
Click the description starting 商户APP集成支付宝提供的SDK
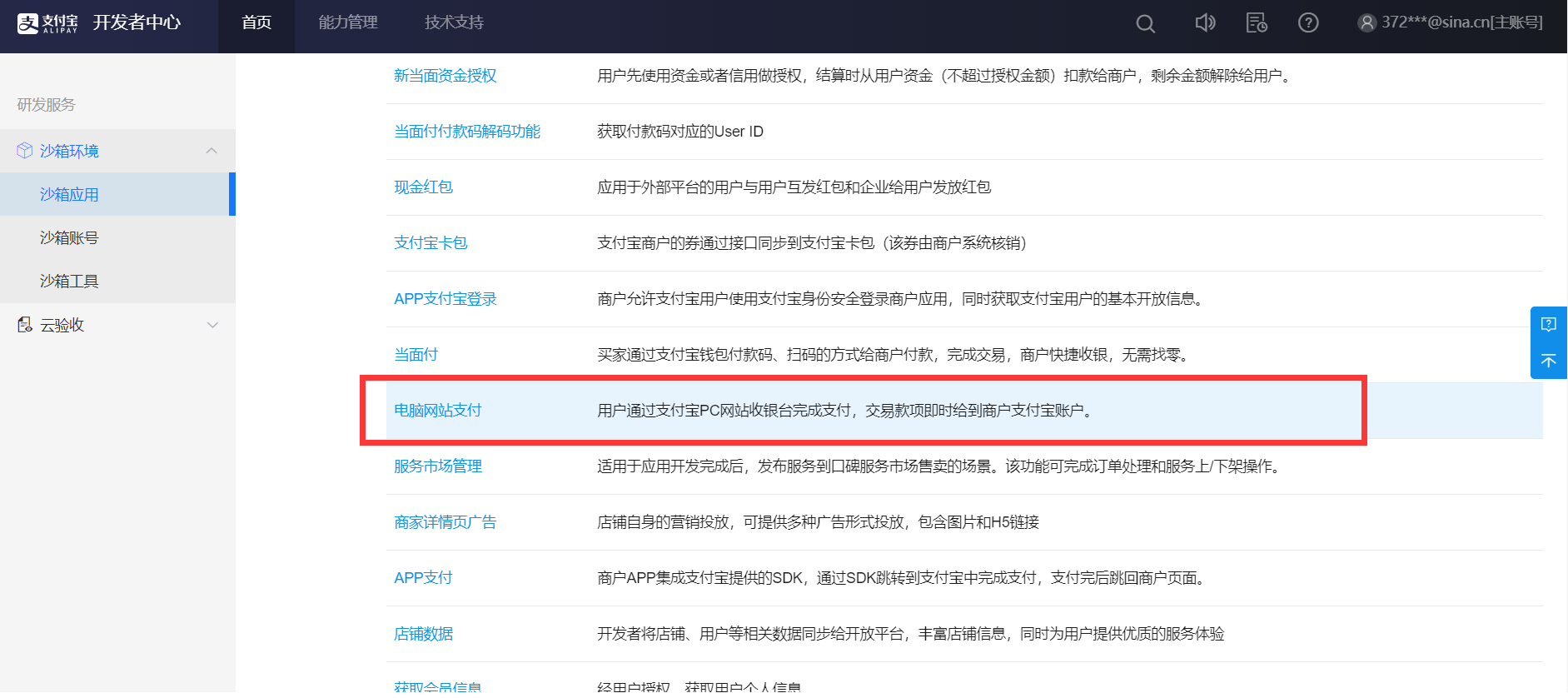coord(903,578)
